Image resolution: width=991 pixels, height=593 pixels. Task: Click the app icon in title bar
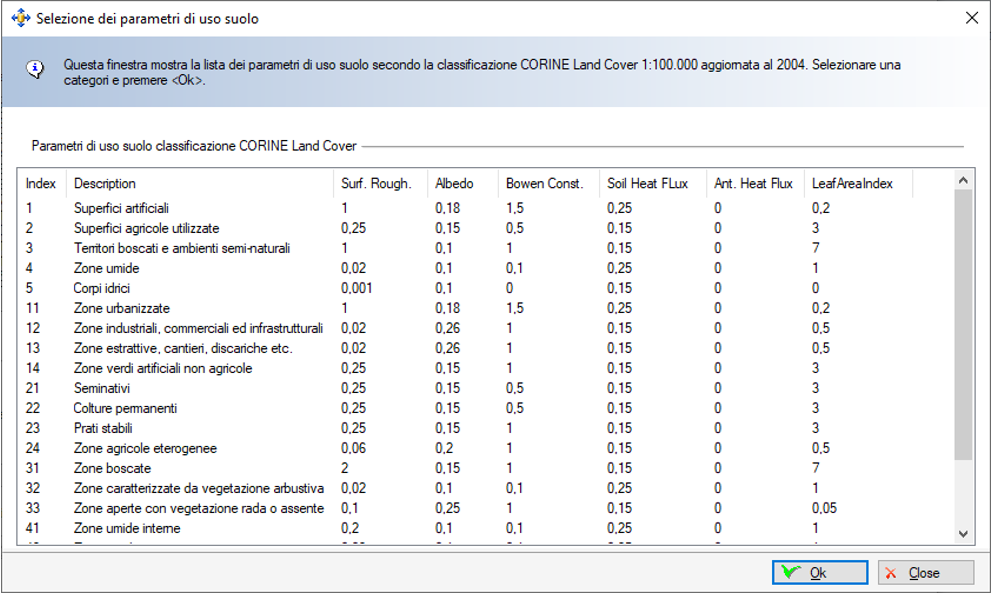(19, 18)
